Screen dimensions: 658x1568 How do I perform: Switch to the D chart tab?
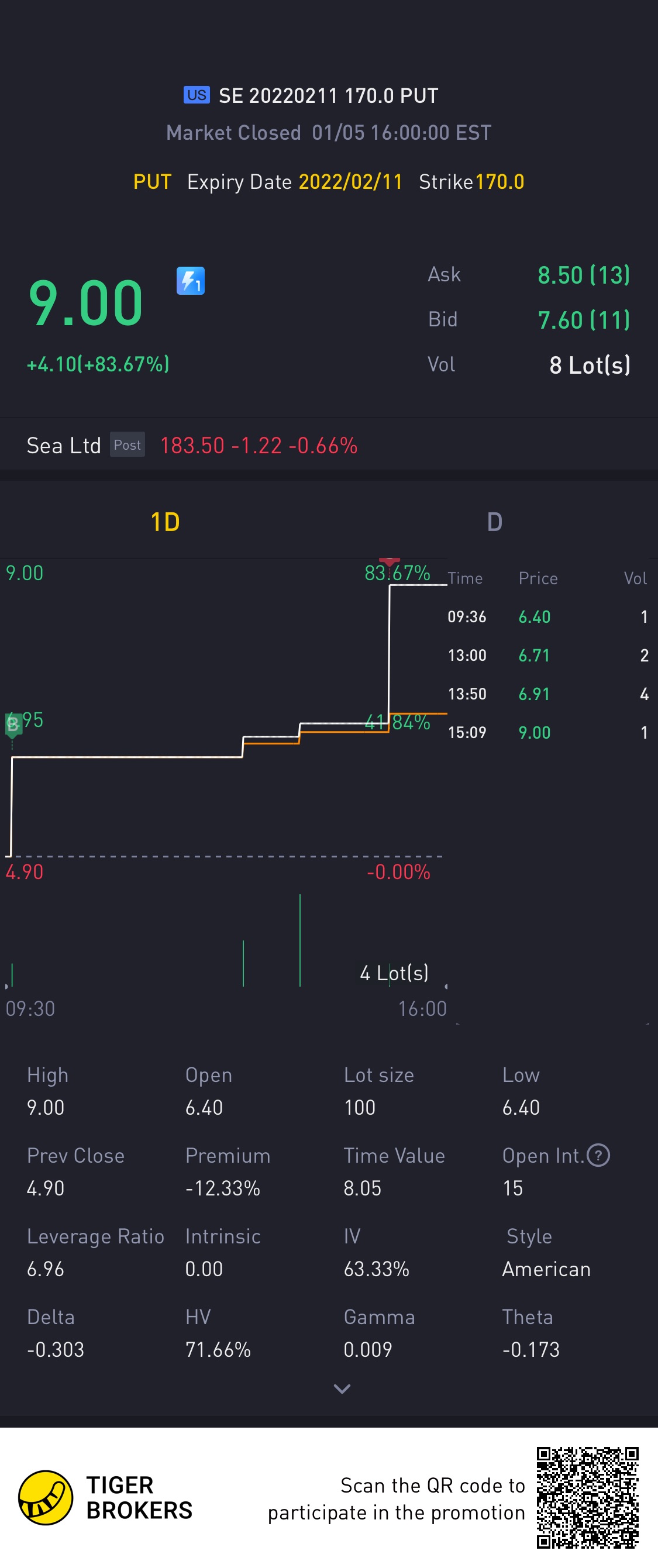pyautogui.click(x=494, y=522)
